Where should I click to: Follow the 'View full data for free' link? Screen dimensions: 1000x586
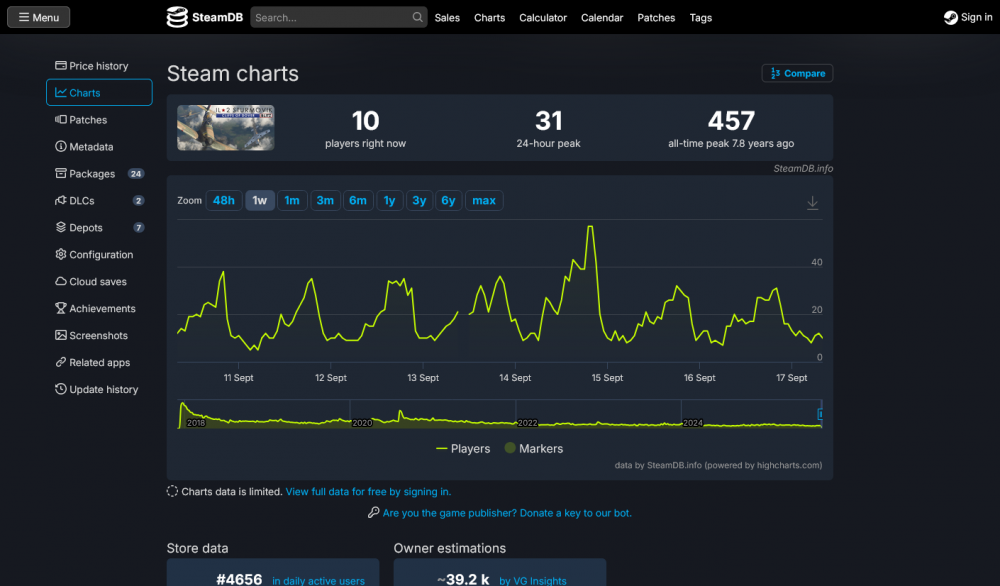[x=366, y=491]
